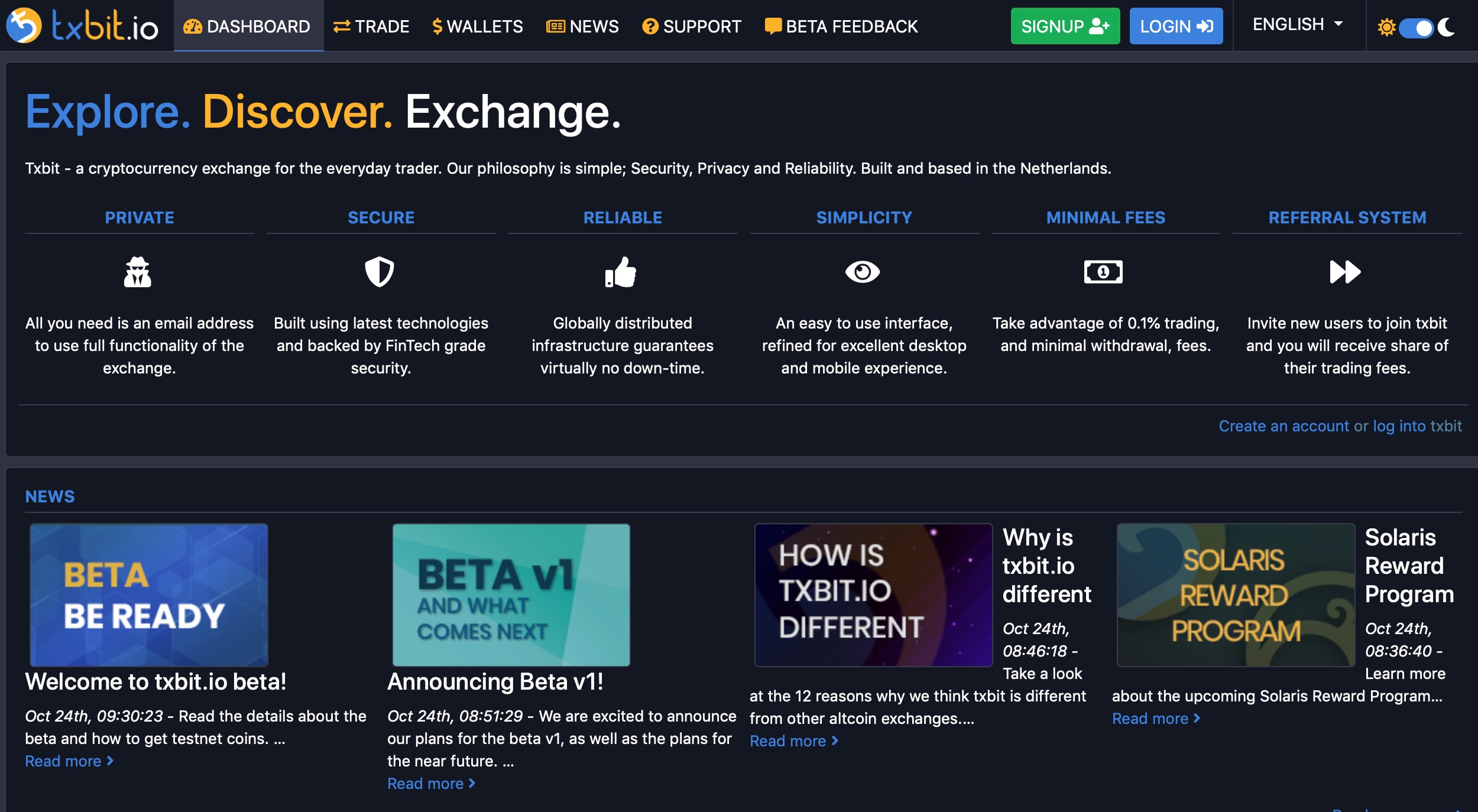Click the eye icon under SIMPLICITY
This screenshot has height=812, width=1478.
863,272
